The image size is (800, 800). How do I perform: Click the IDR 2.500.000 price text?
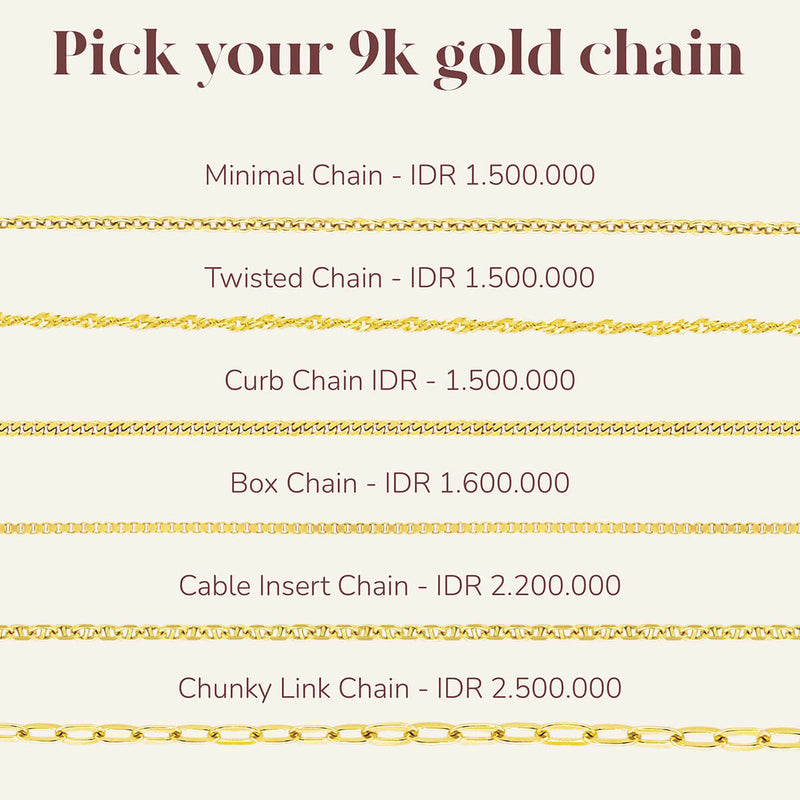tap(529, 688)
